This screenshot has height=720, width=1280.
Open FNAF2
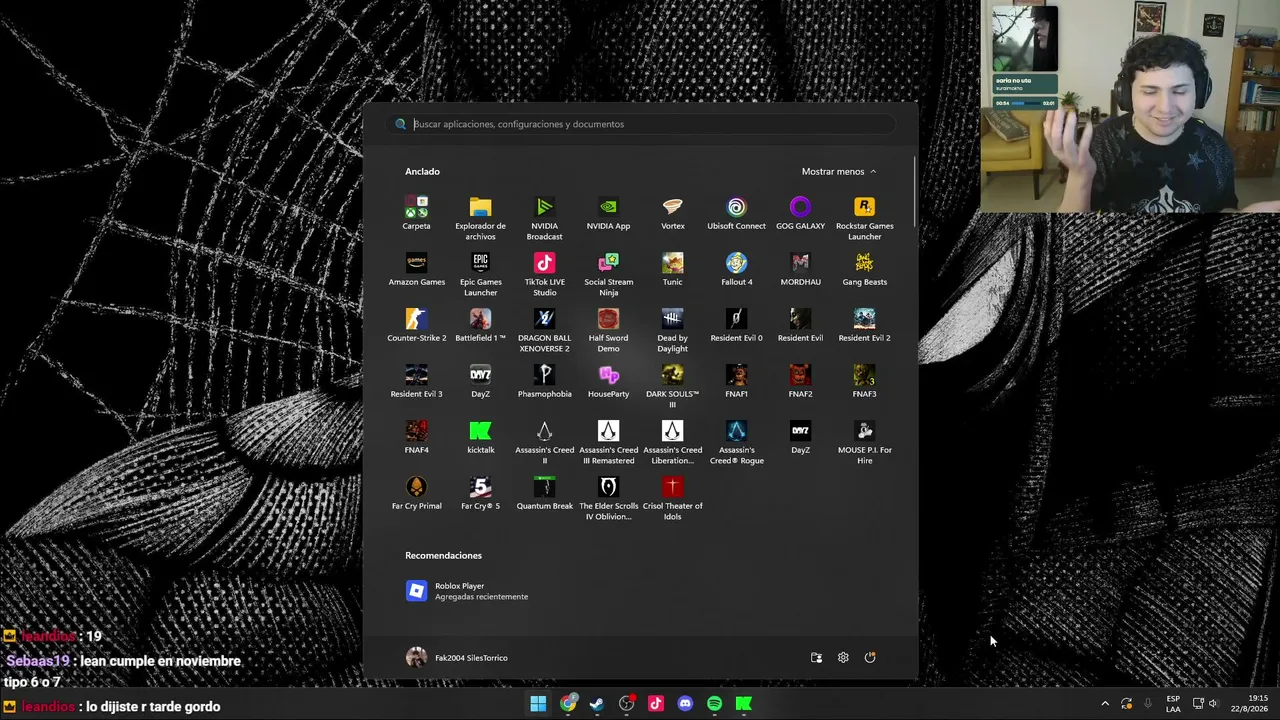click(x=800, y=382)
